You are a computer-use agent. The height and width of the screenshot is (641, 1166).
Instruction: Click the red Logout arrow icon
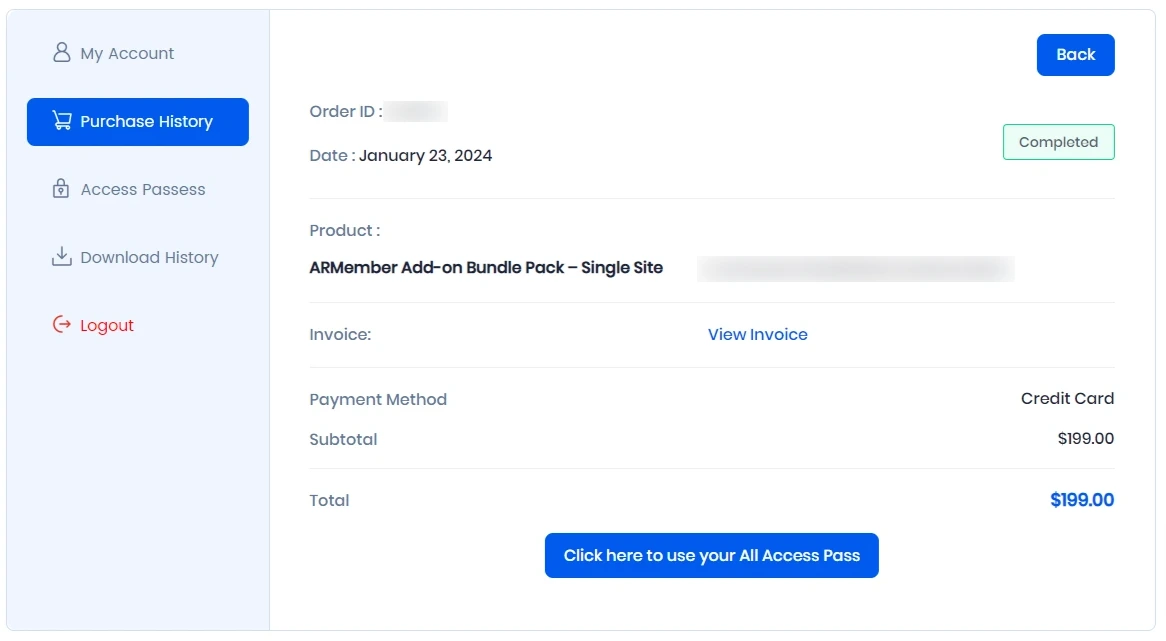coord(62,324)
